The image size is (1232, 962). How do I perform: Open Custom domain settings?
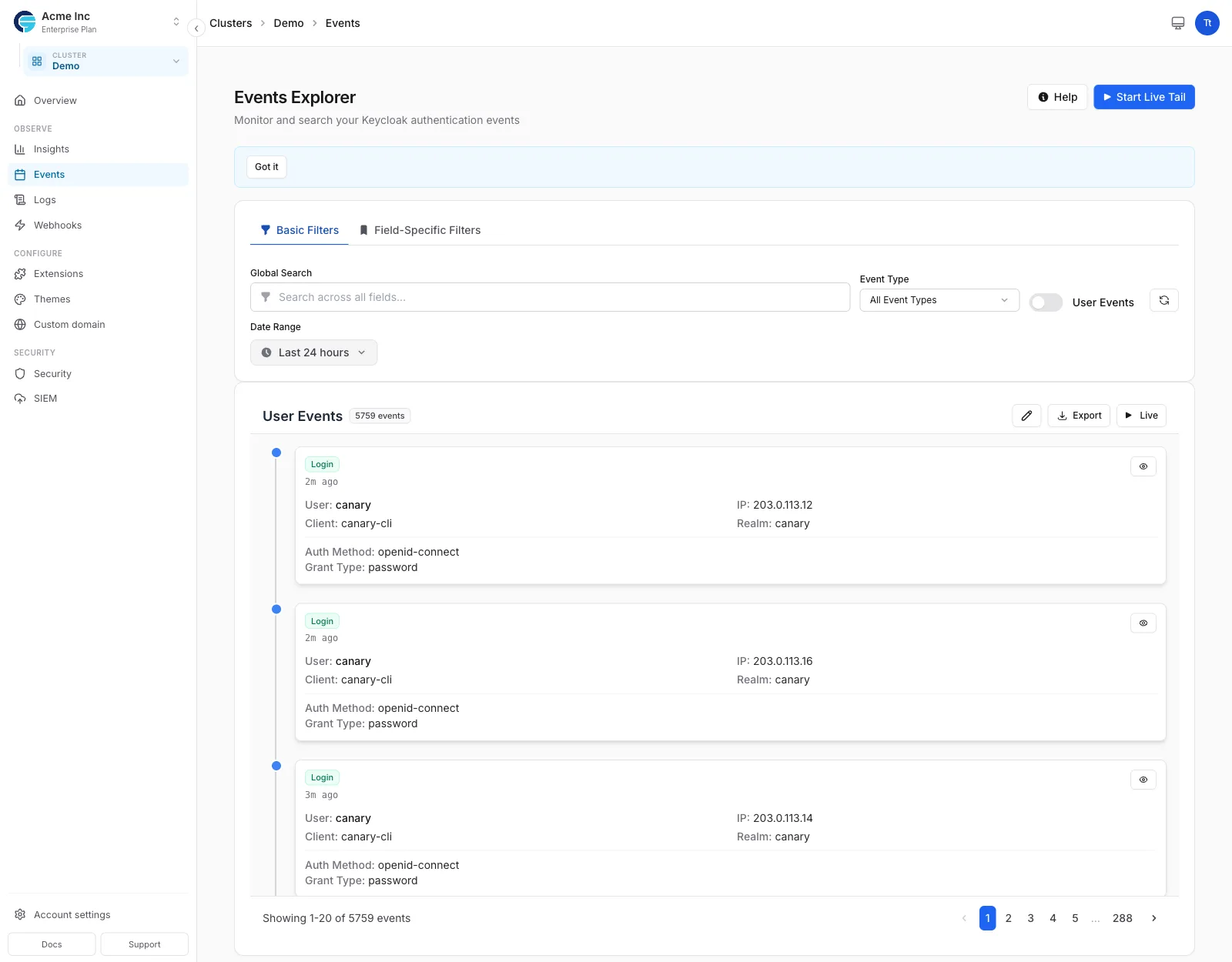click(x=98, y=325)
